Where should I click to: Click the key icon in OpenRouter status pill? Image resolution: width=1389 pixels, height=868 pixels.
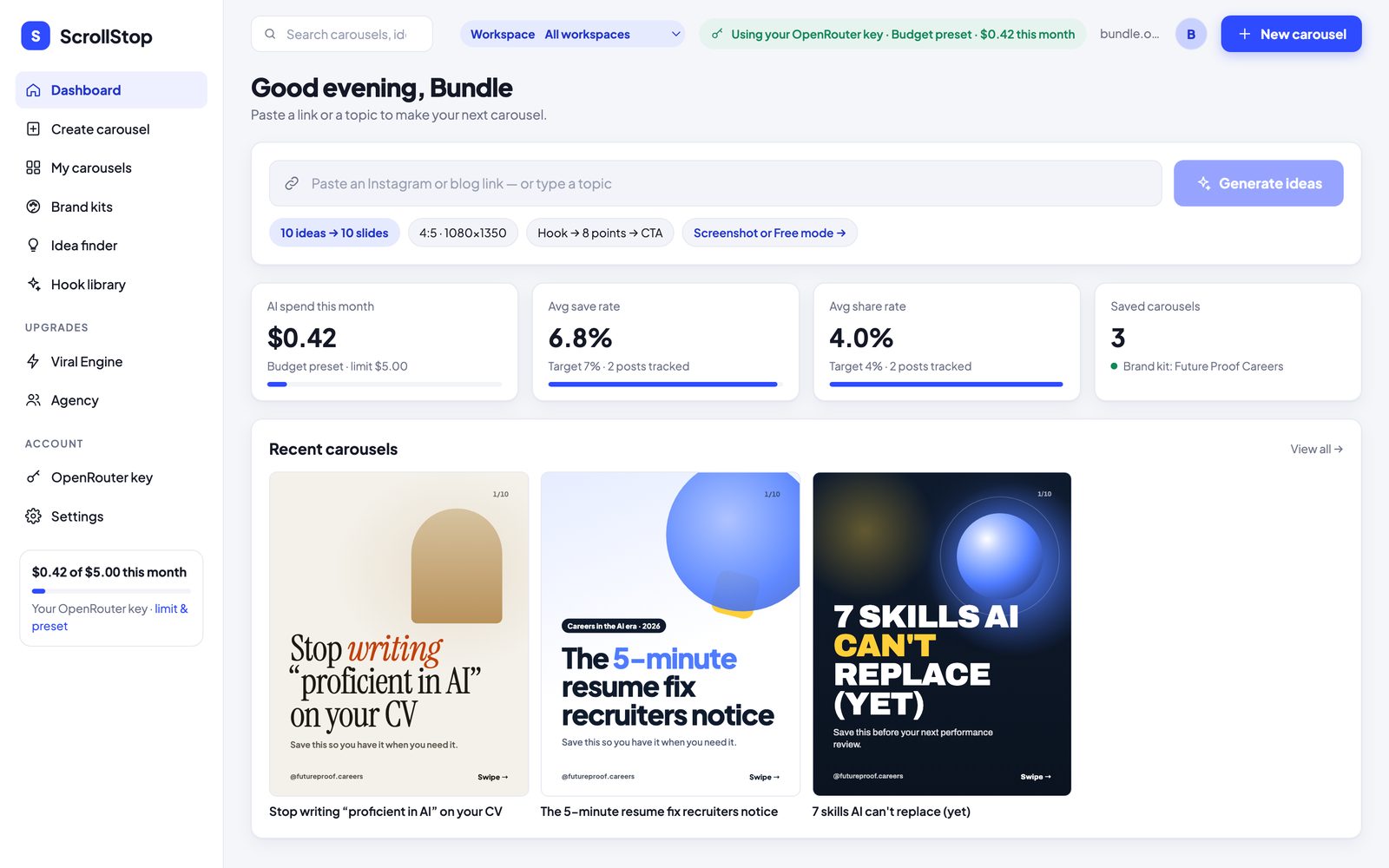pos(717,34)
